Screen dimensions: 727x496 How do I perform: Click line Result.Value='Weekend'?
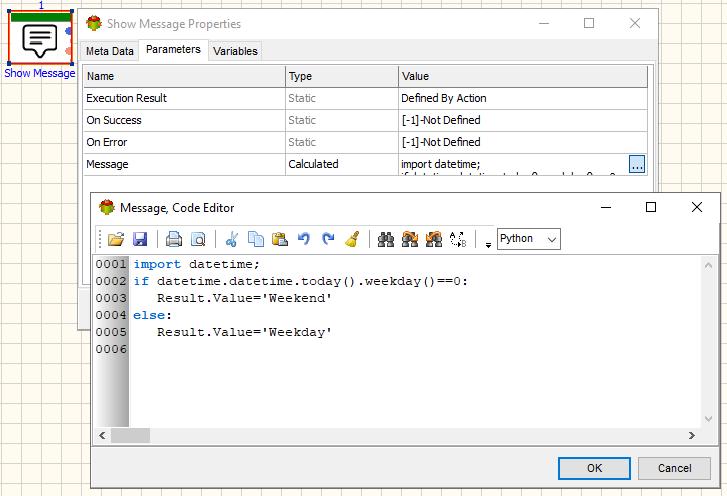244,298
